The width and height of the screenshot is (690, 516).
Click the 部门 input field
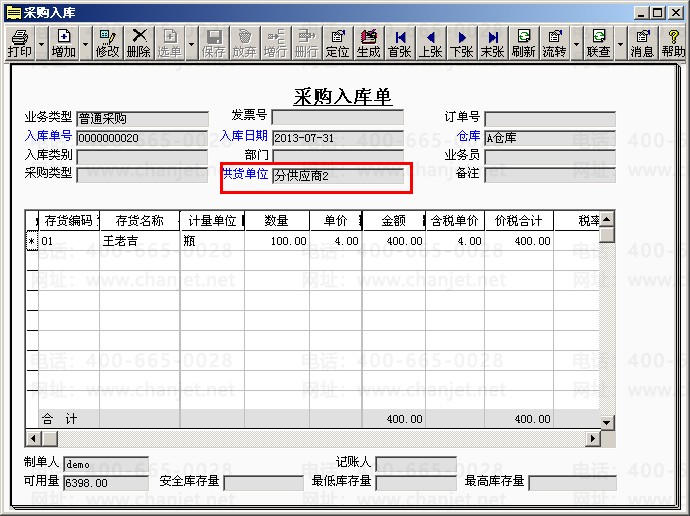coord(338,156)
